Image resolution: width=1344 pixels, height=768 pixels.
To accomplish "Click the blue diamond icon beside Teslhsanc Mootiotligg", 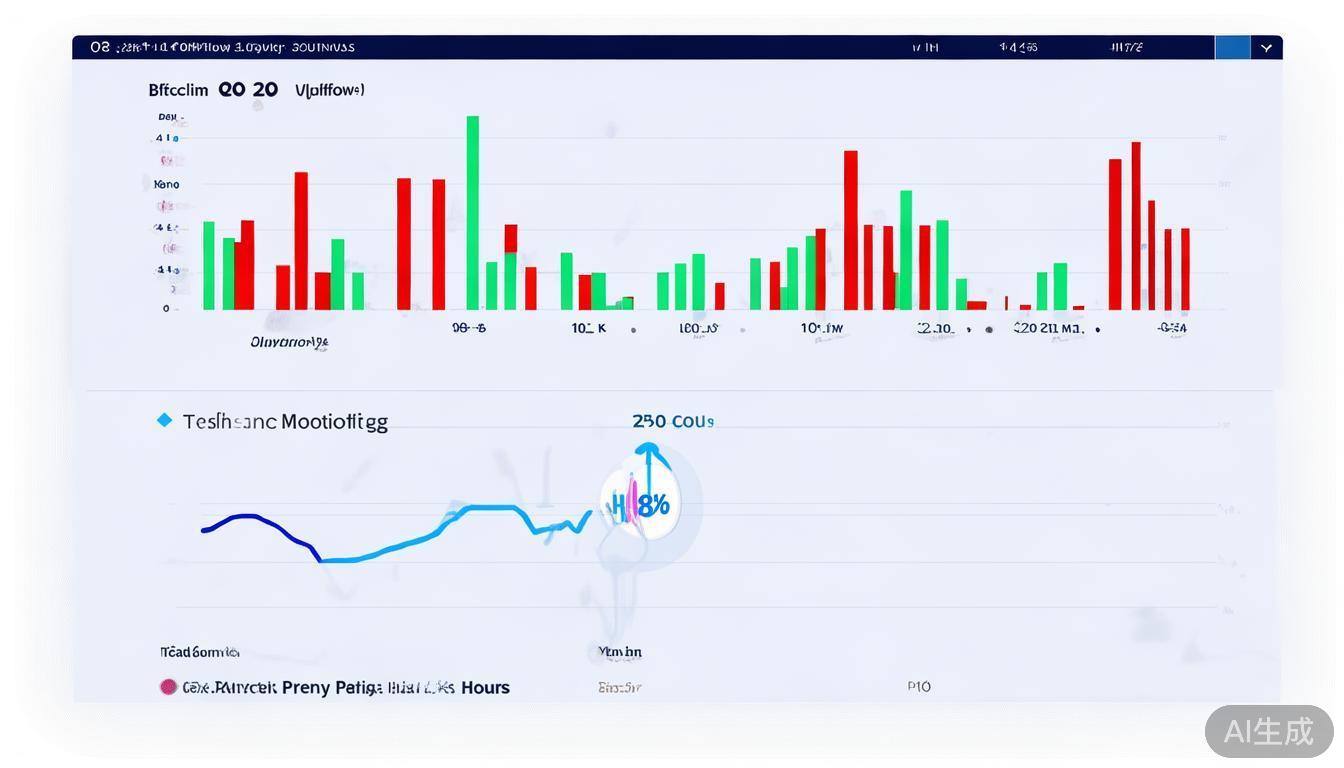I will tap(163, 420).
